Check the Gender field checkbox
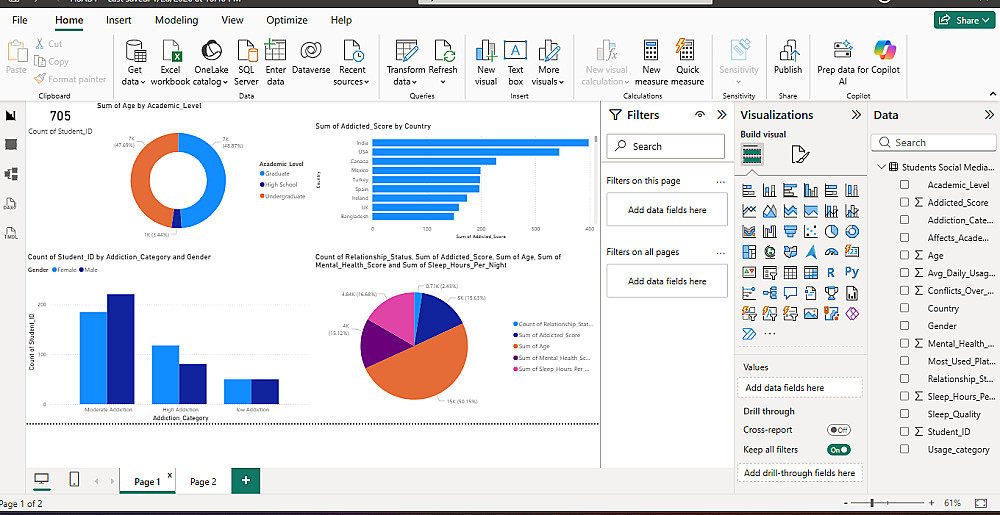The width and height of the screenshot is (1000, 515). (904, 326)
